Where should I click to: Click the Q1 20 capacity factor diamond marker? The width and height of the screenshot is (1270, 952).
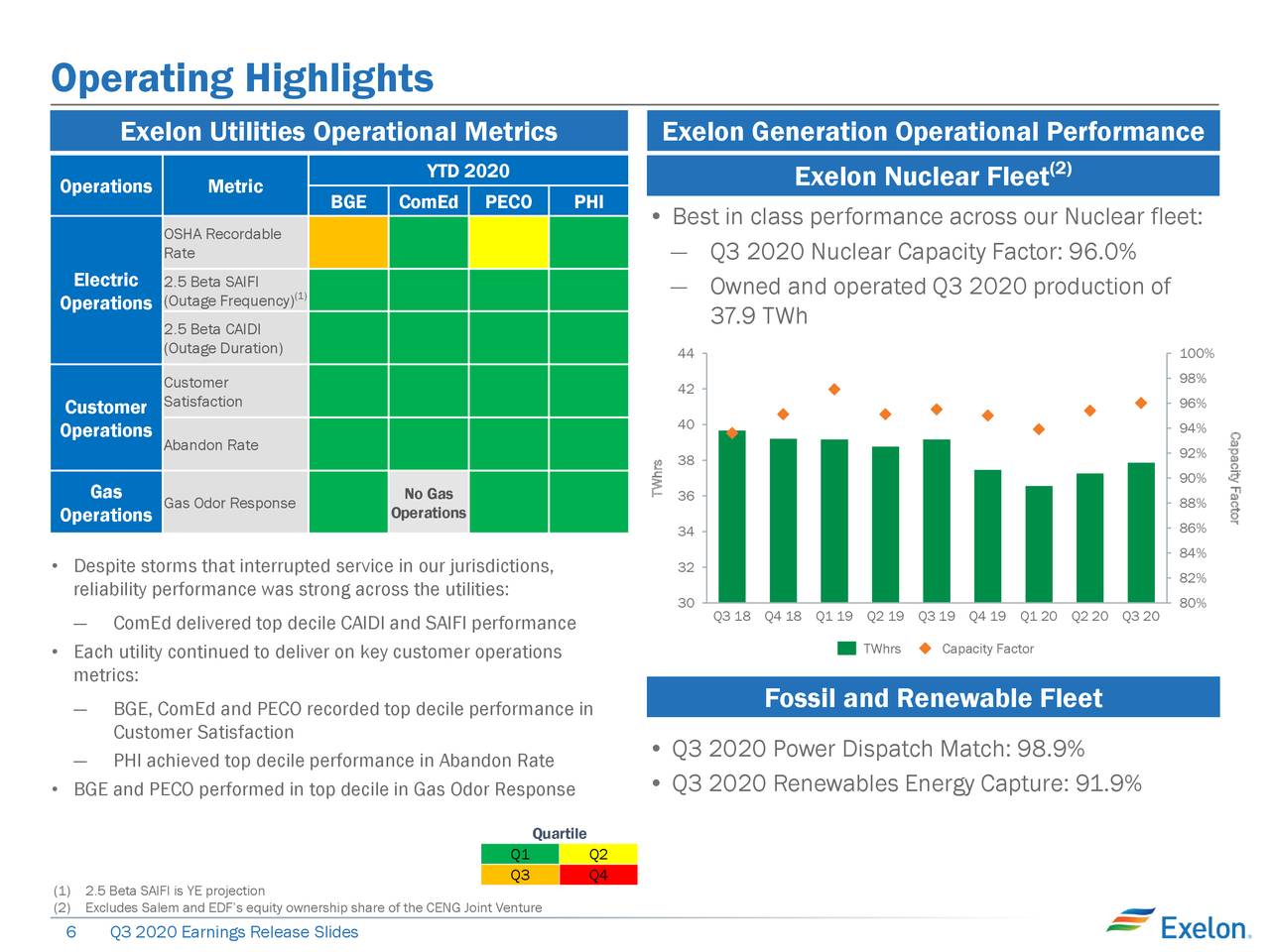[1039, 429]
